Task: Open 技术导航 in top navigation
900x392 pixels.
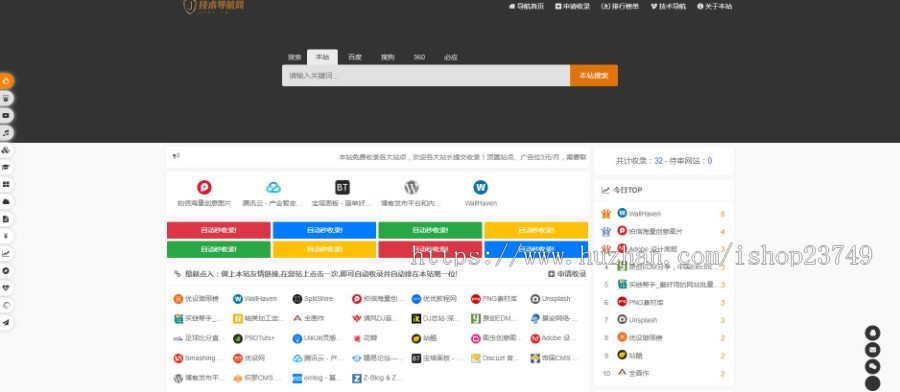Action: (668, 6)
